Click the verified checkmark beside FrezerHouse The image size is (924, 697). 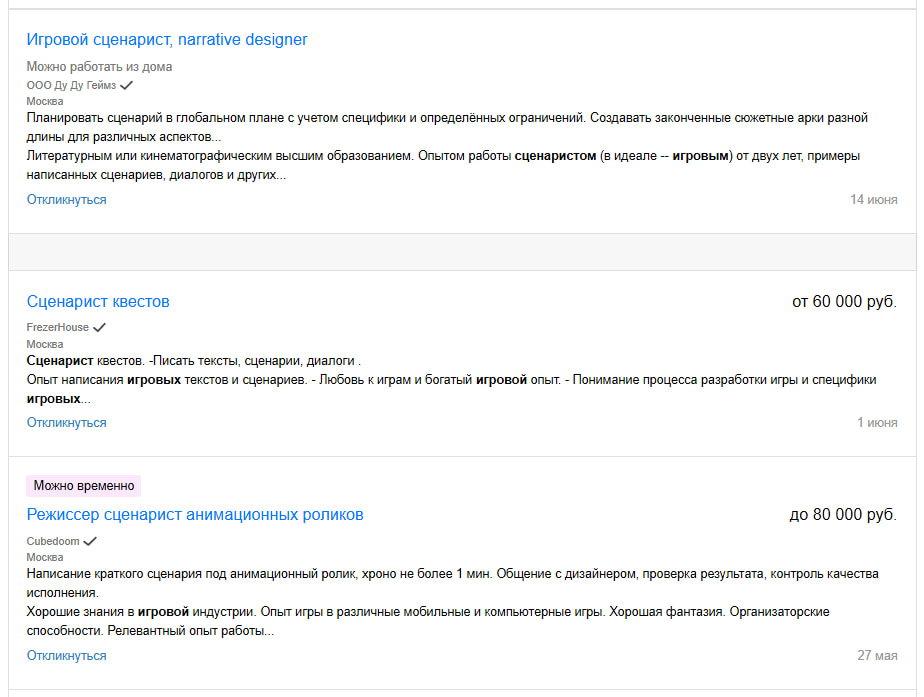click(99, 327)
